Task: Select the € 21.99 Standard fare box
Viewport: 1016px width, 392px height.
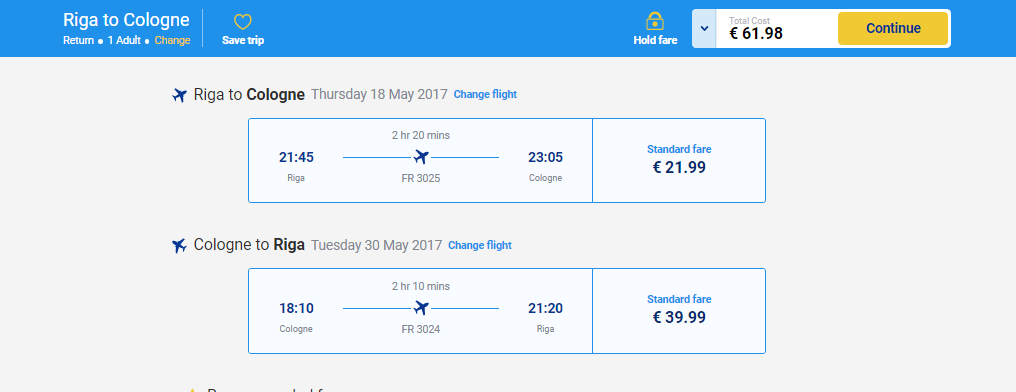Action: (x=679, y=161)
